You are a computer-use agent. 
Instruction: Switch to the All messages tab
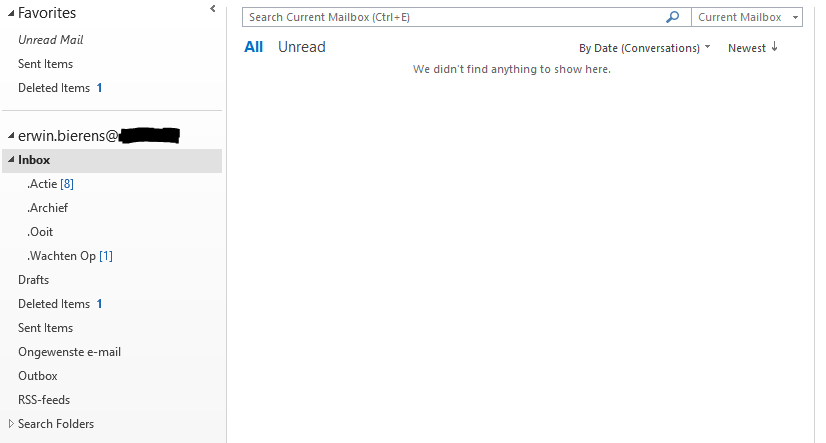click(x=253, y=47)
